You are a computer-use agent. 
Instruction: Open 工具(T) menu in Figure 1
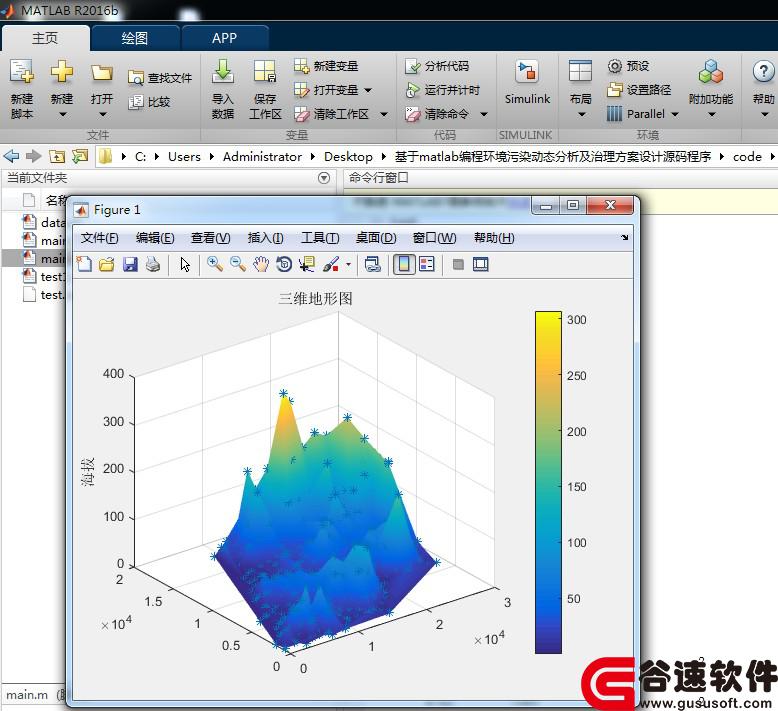[x=320, y=238]
